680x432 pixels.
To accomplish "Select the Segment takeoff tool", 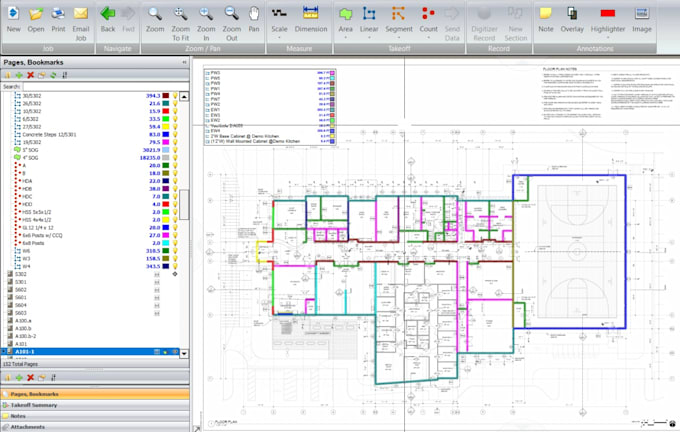I will tap(399, 20).
